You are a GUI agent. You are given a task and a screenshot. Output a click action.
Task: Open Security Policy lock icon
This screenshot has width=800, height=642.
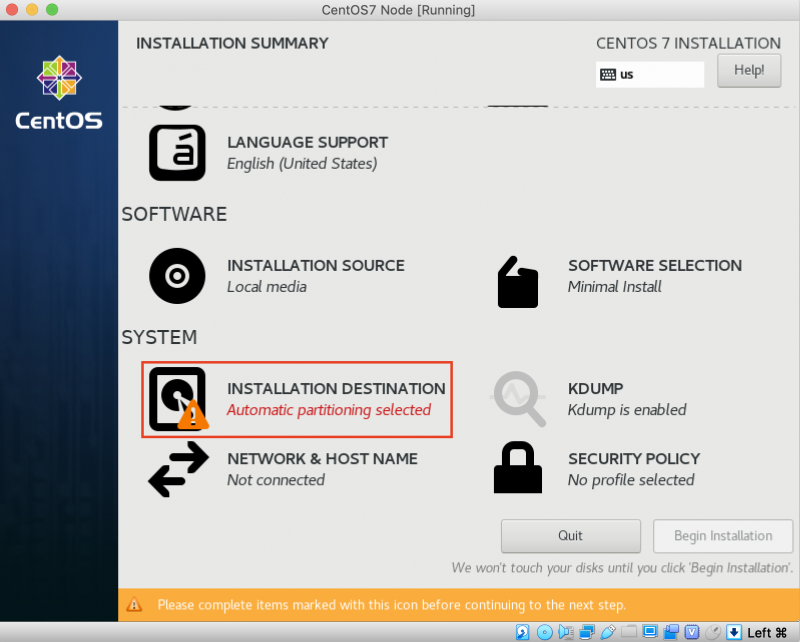pyautogui.click(x=517, y=467)
